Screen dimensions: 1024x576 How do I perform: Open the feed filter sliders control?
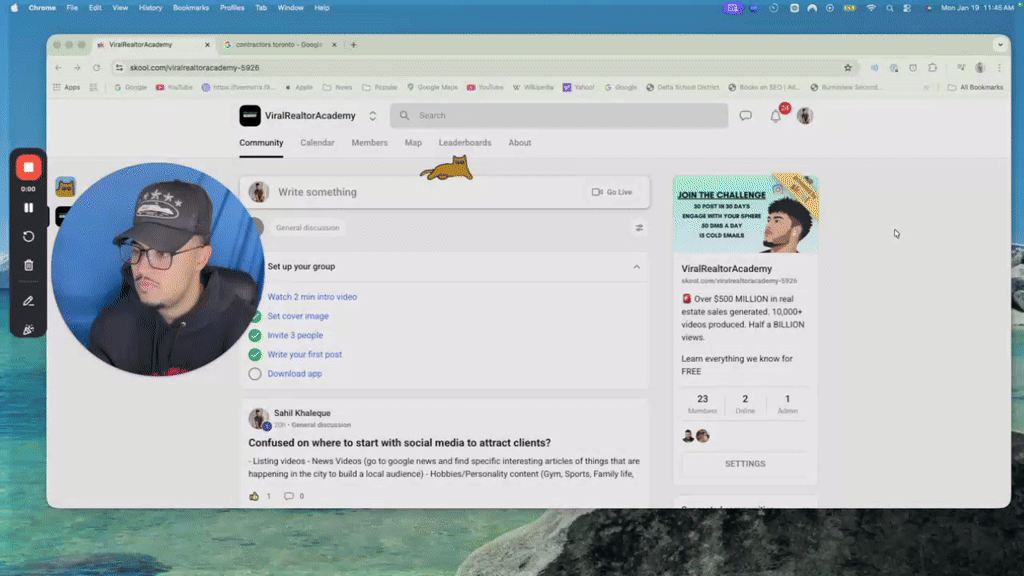[x=640, y=227]
